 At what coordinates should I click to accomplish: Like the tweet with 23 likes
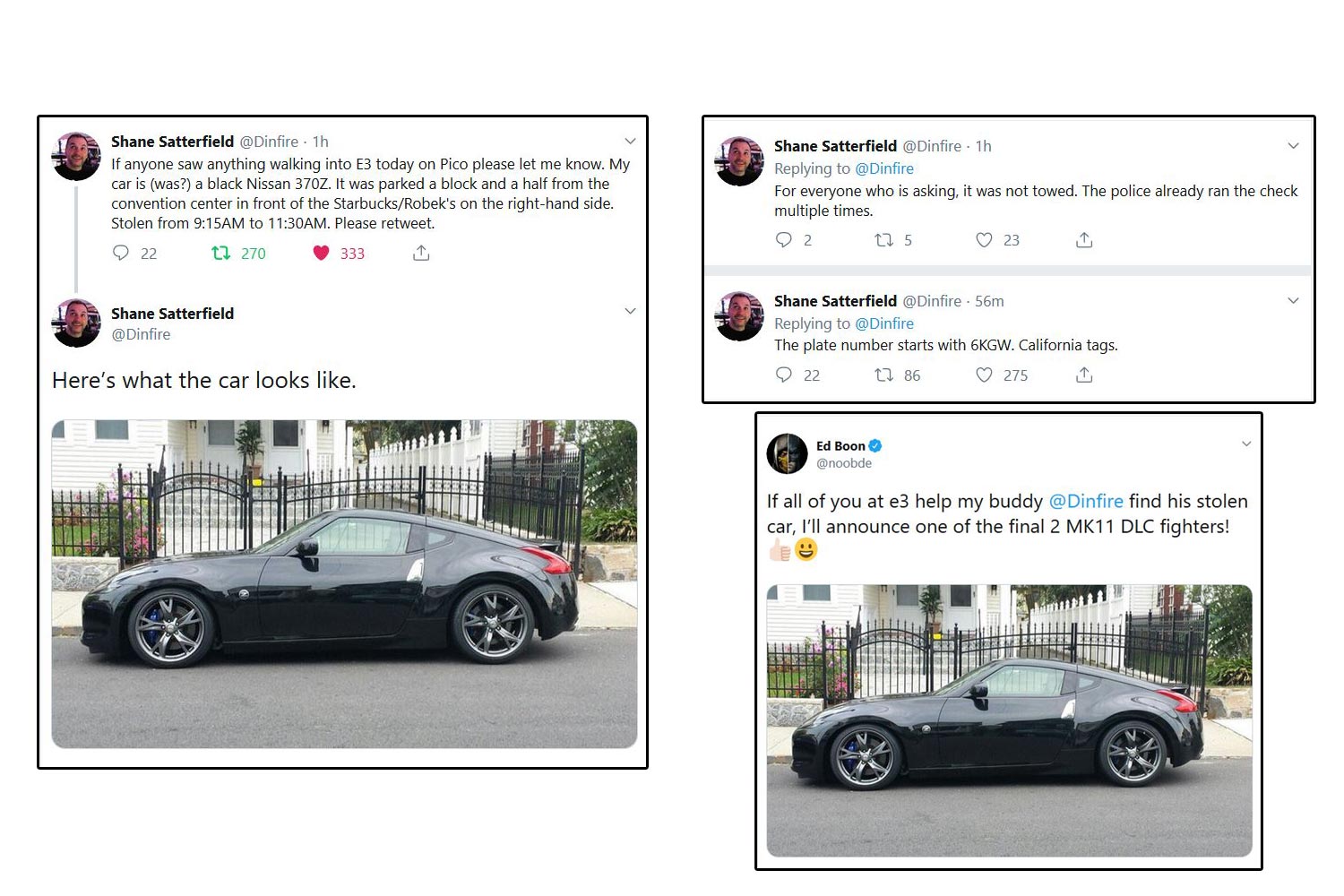click(x=984, y=240)
